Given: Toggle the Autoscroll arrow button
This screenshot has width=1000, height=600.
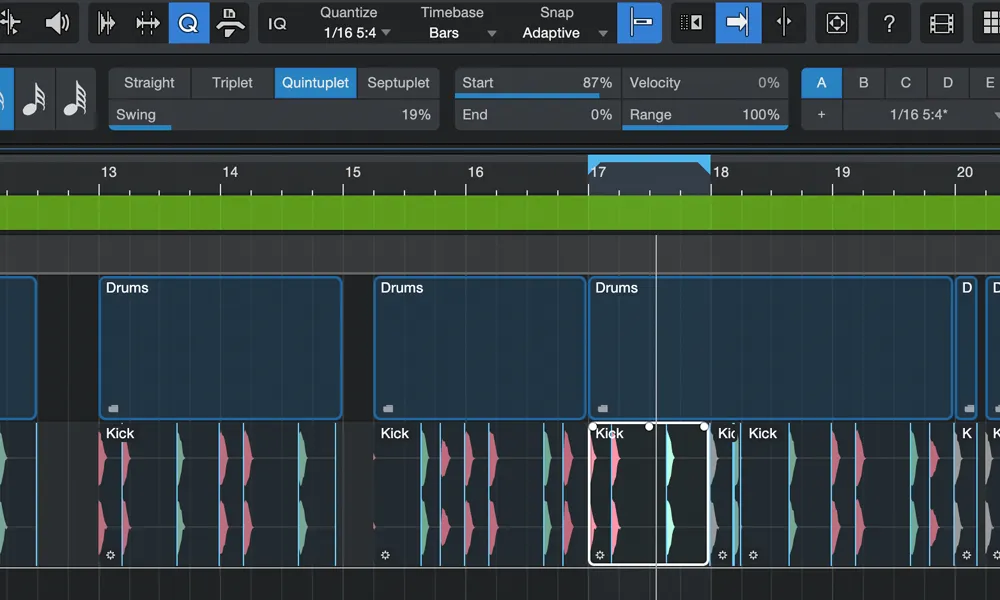Looking at the screenshot, I should click(x=738, y=23).
